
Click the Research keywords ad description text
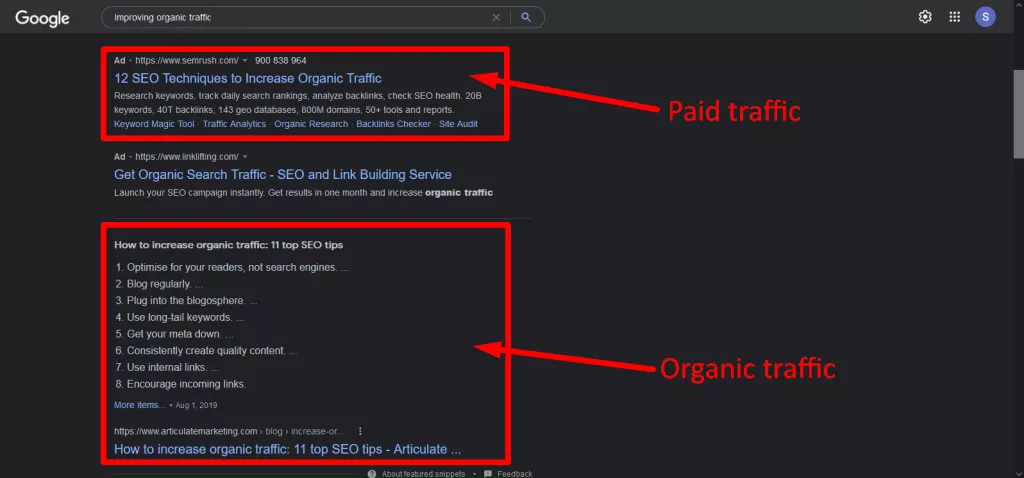[x=298, y=103]
